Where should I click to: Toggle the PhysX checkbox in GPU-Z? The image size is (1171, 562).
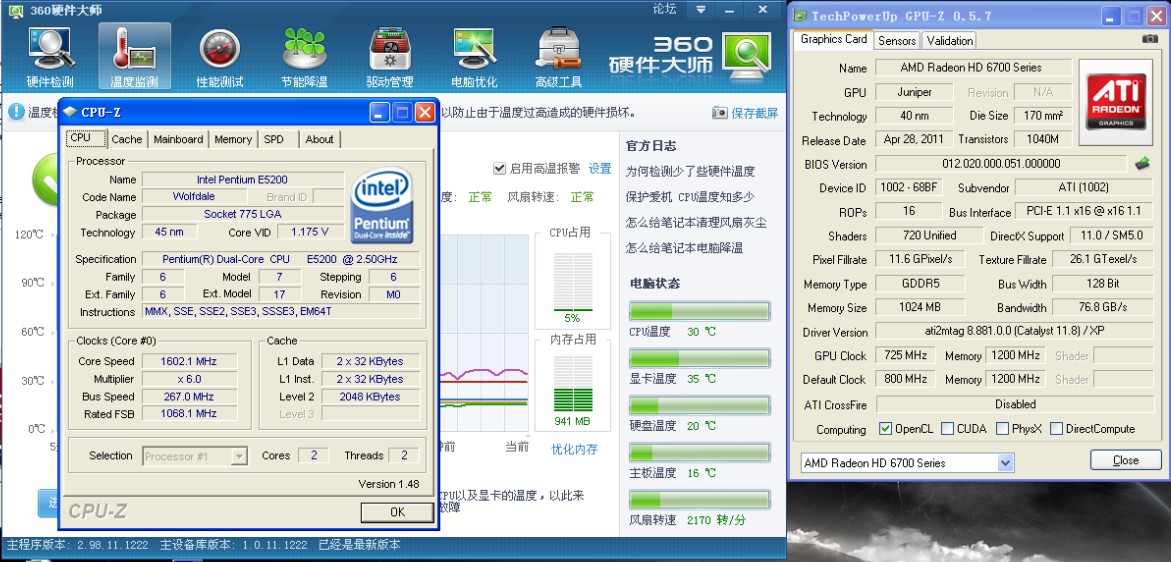coord(1001,428)
